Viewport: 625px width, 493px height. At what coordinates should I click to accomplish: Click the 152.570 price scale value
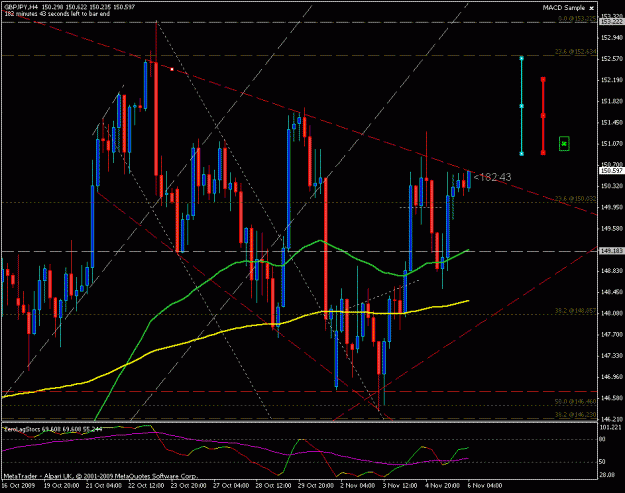point(611,59)
